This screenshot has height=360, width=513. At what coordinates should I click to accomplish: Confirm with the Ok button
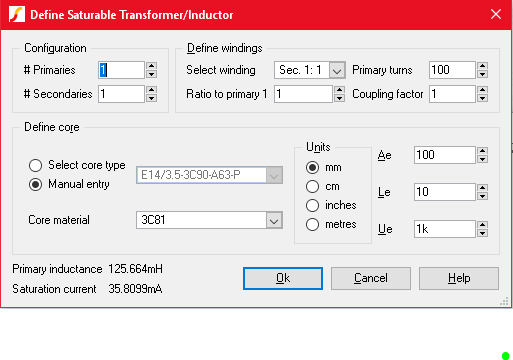pos(283,278)
